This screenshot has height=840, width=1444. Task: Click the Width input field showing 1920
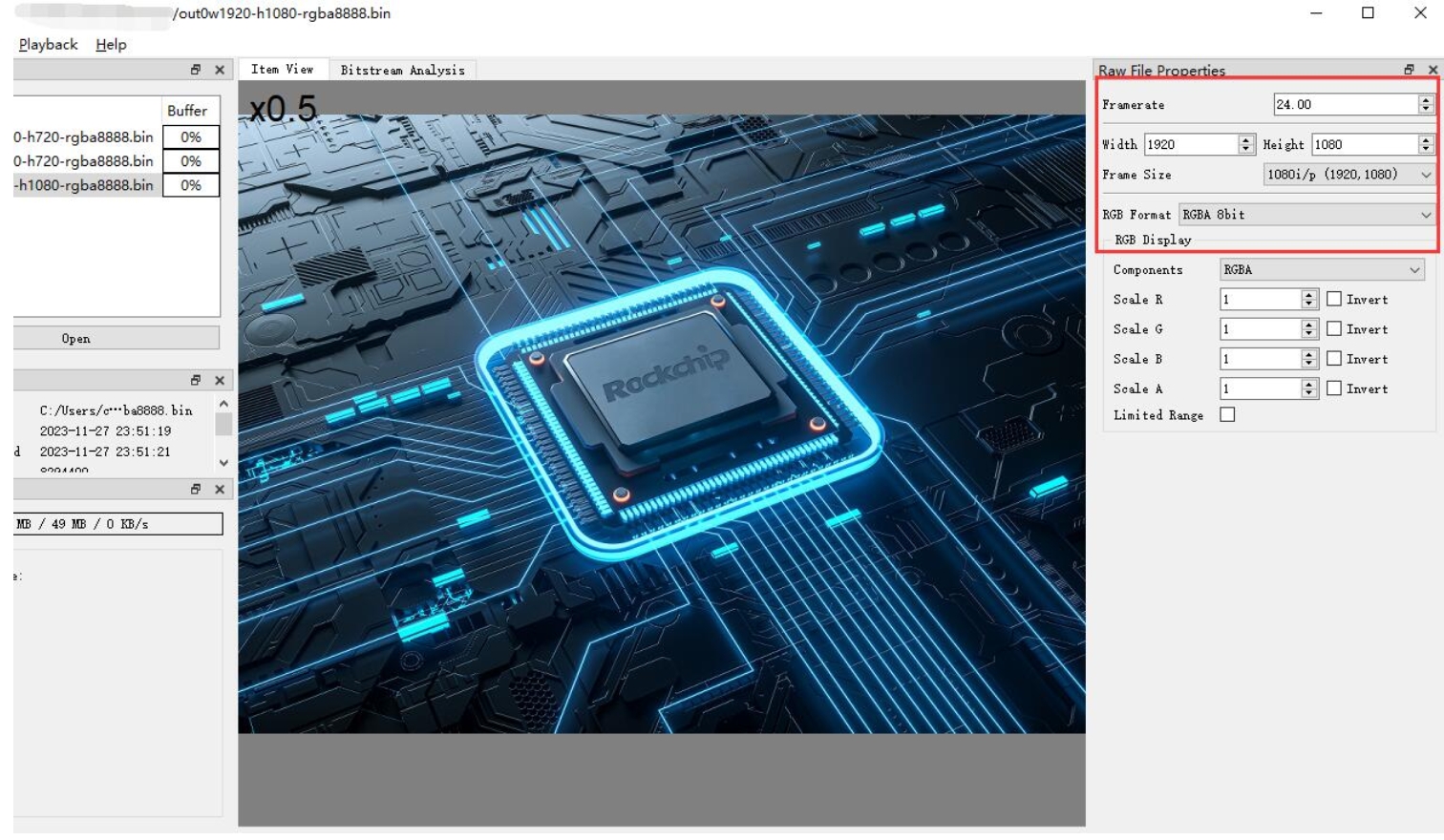(1191, 144)
